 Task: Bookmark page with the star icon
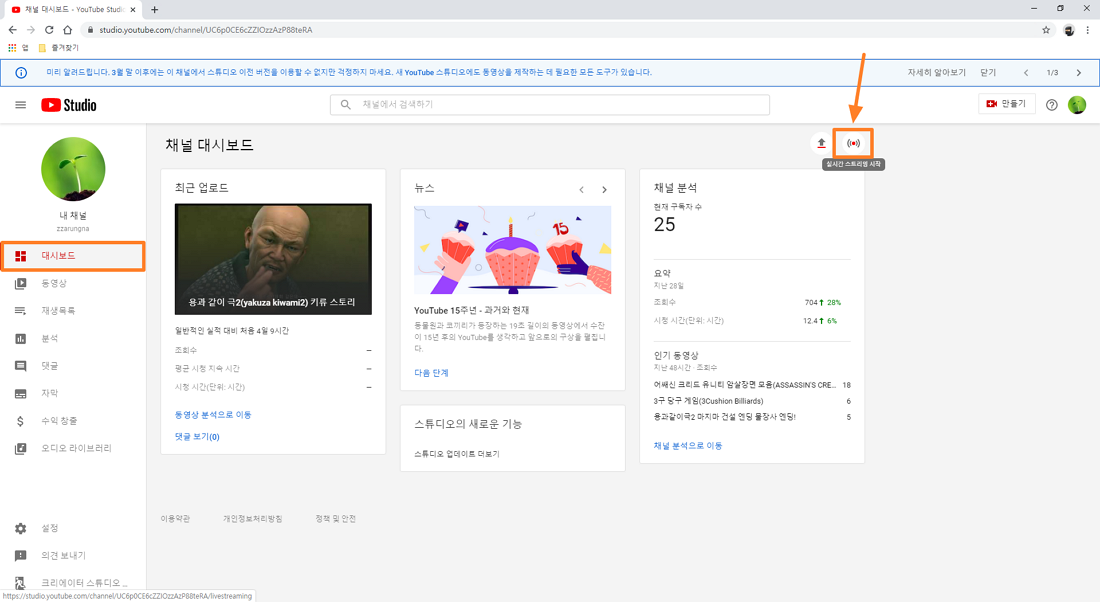1046,29
